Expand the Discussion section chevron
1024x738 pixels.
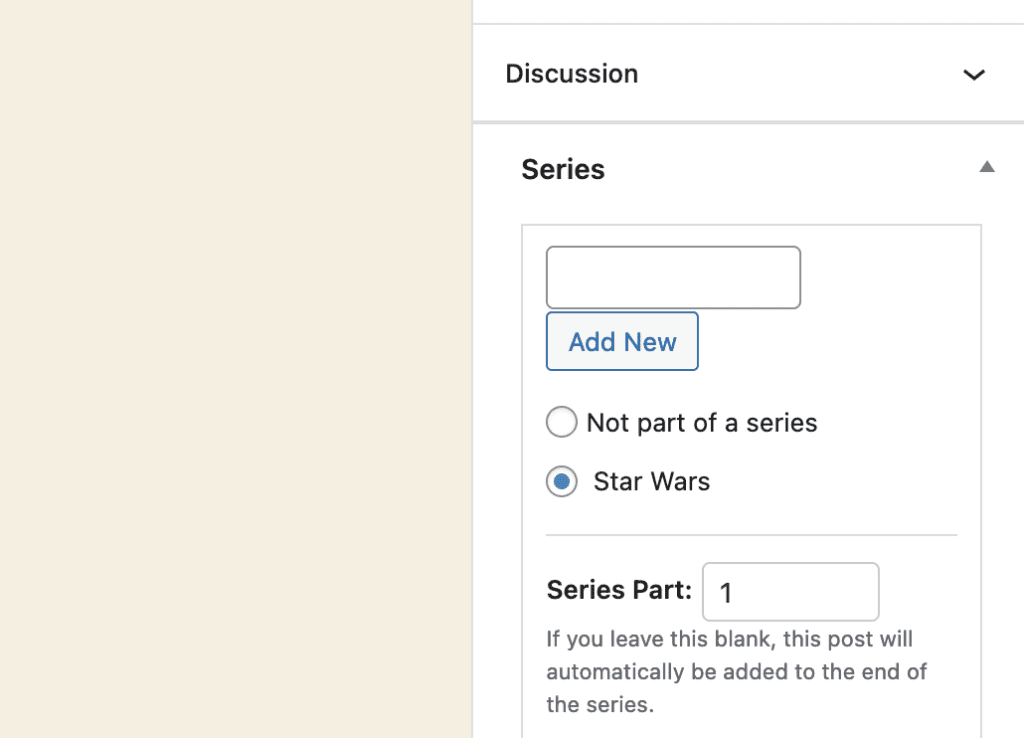pyautogui.click(x=974, y=74)
